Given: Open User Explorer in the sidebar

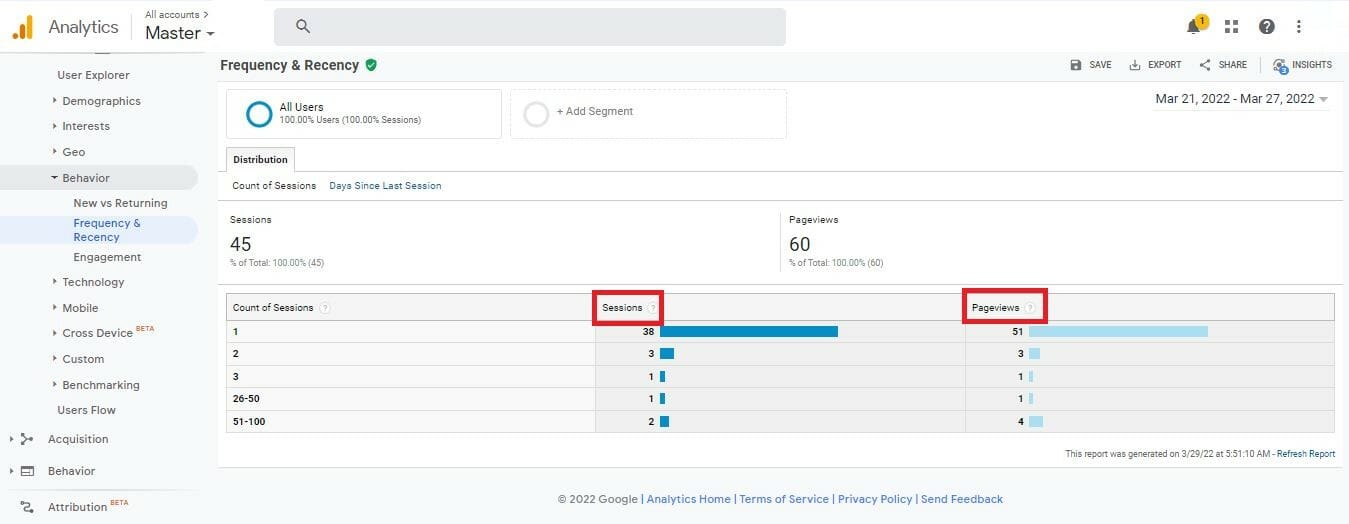Looking at the screenshot, I should pyautogui.click(x=93, y=75).
